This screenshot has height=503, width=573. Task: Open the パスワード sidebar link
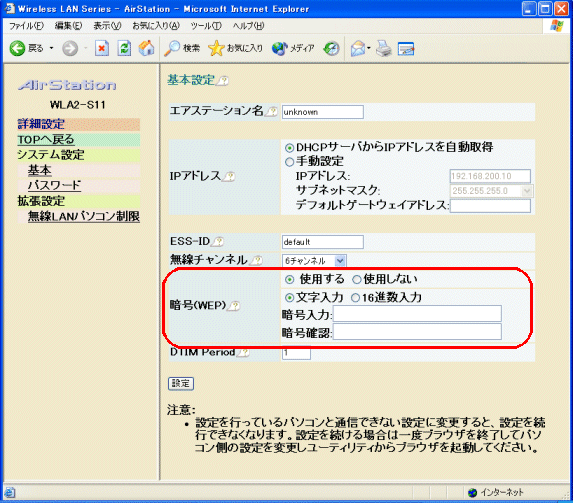(54, 185)
